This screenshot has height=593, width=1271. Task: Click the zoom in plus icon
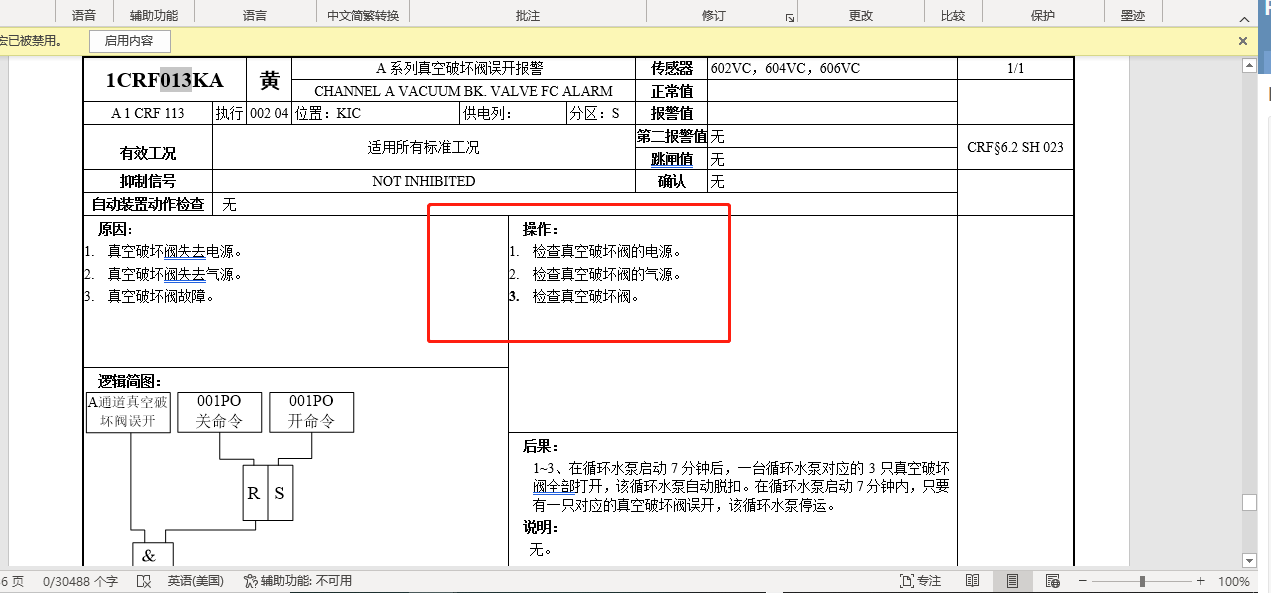[1200, 581]
